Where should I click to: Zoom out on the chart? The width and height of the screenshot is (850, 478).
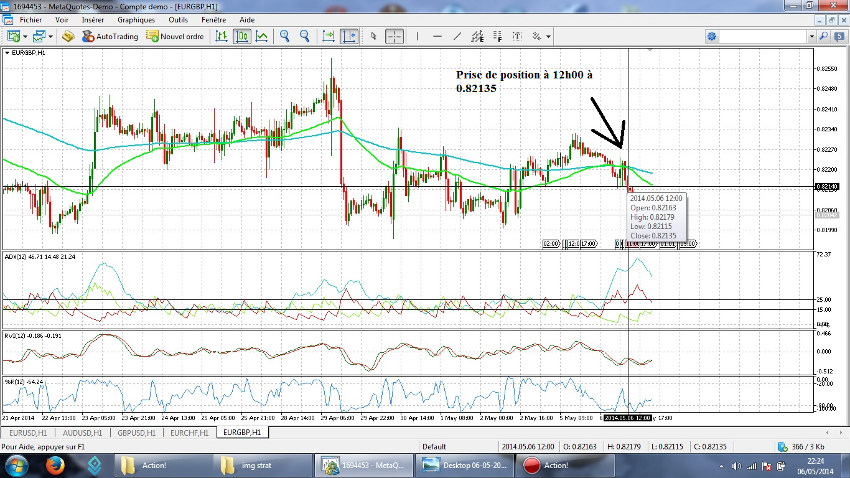[305, 36]
